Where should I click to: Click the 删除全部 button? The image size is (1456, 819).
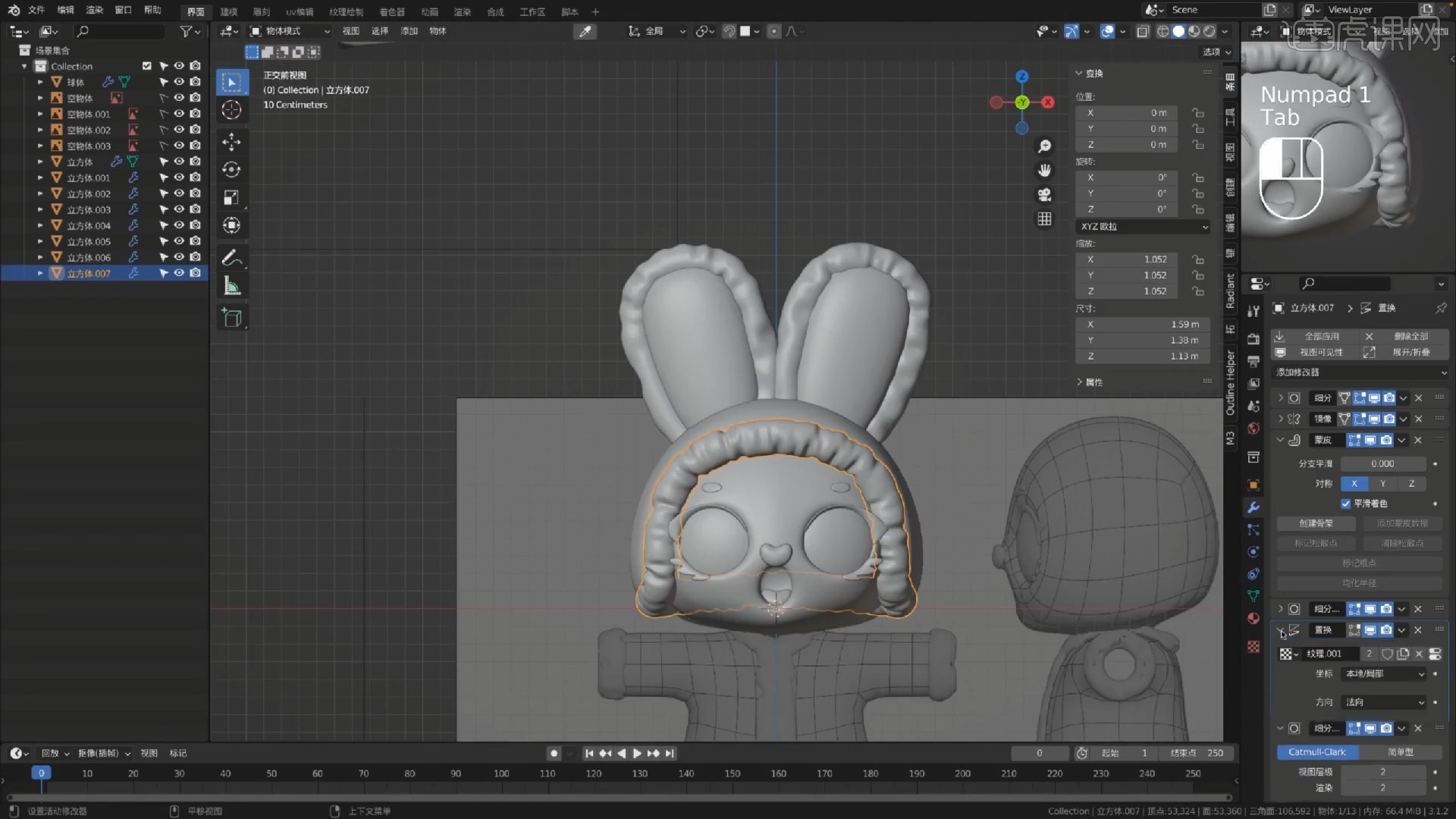tap(1405, 336)
